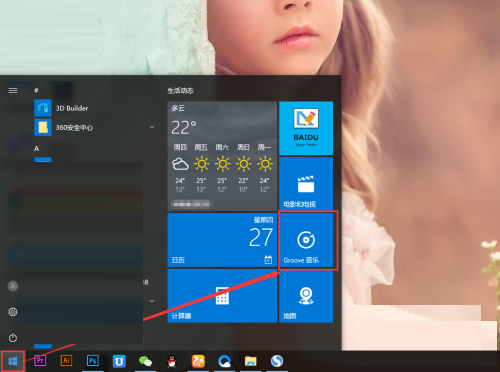The image size is (500, 372).
Task: Open the weather tile showing 22°
Action: (x=222, y=156)
